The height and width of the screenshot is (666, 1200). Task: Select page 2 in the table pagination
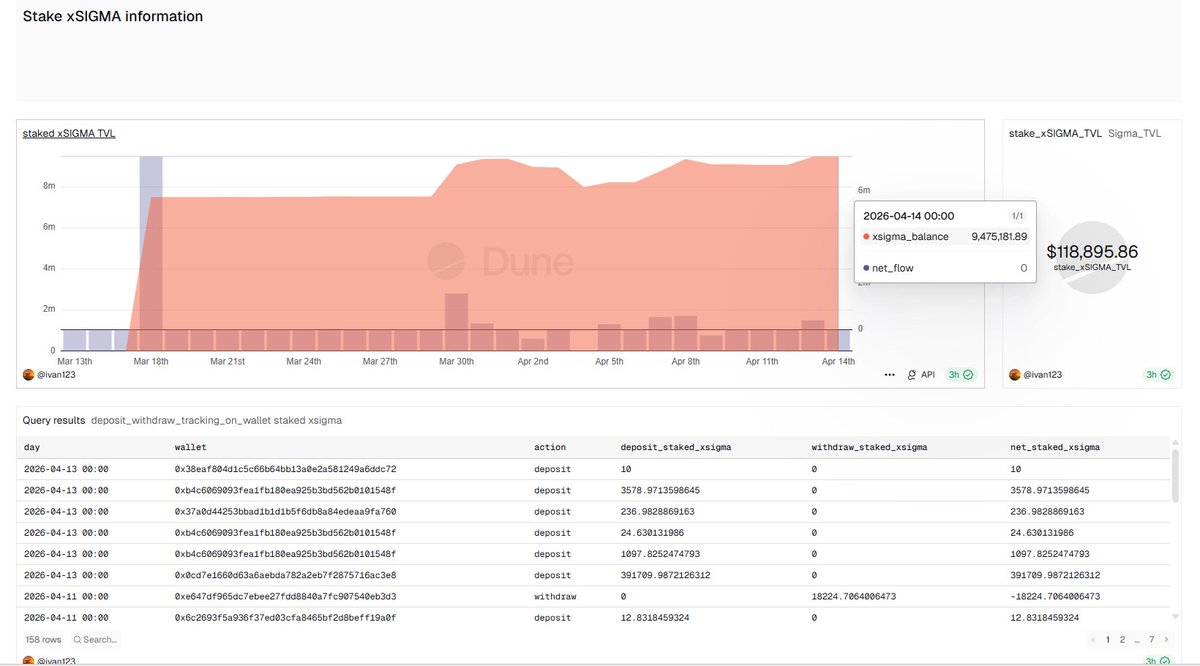pyautogui.click(x=1122, y=639)
